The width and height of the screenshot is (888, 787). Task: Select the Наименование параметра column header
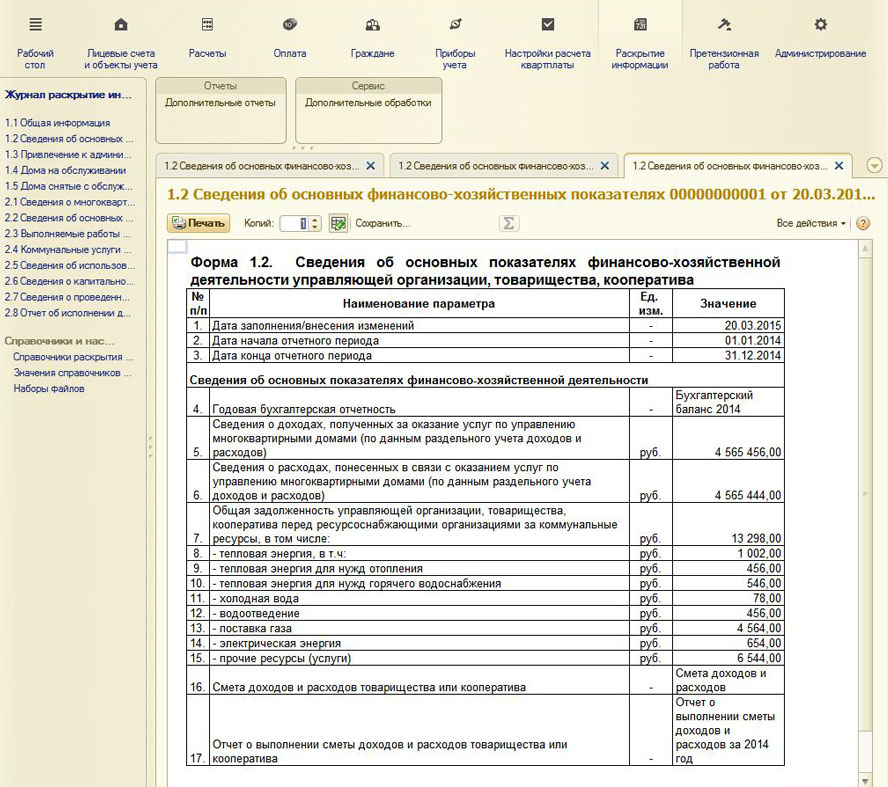tap(419, 303)
